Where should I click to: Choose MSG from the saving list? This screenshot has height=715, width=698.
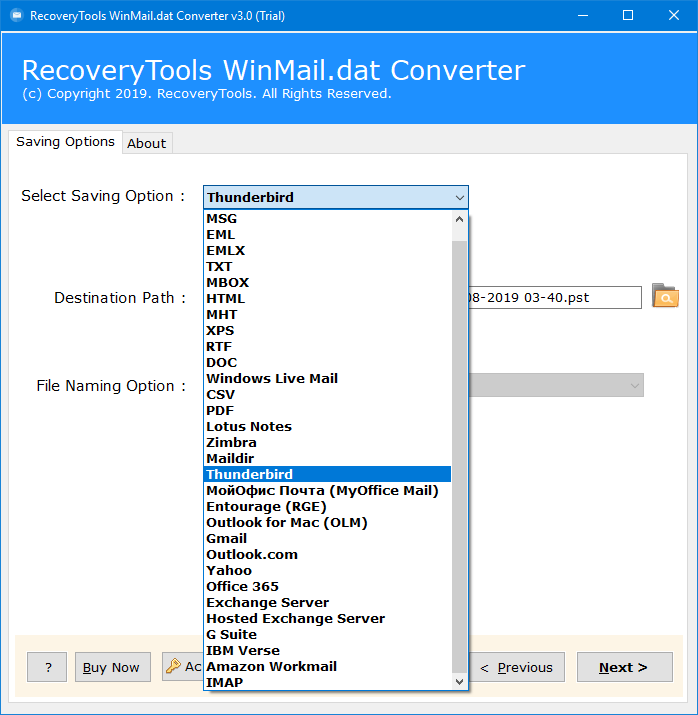click(327, 218)
